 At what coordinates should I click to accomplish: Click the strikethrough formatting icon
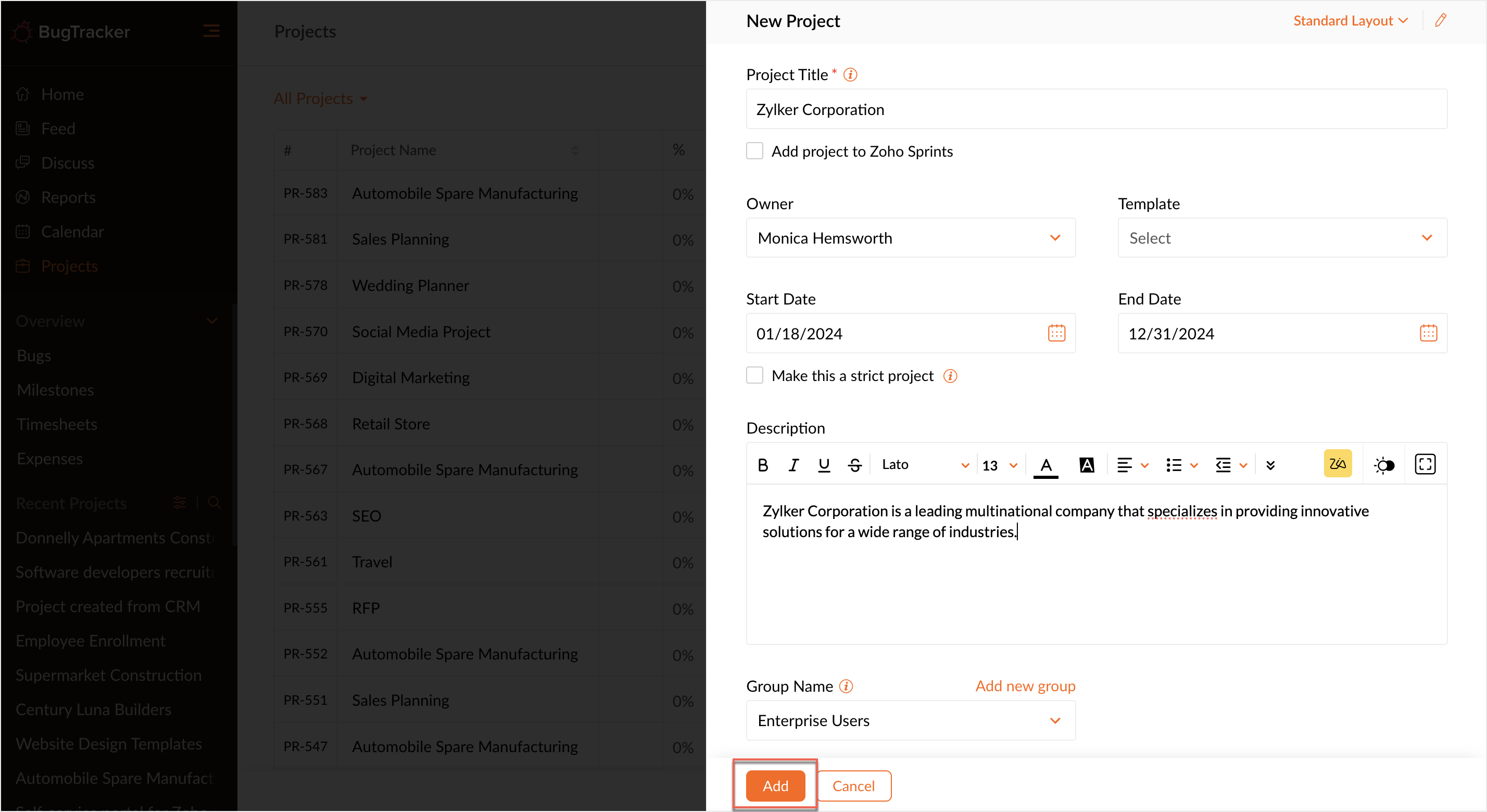pyautogui.click(x=854, y=465)
